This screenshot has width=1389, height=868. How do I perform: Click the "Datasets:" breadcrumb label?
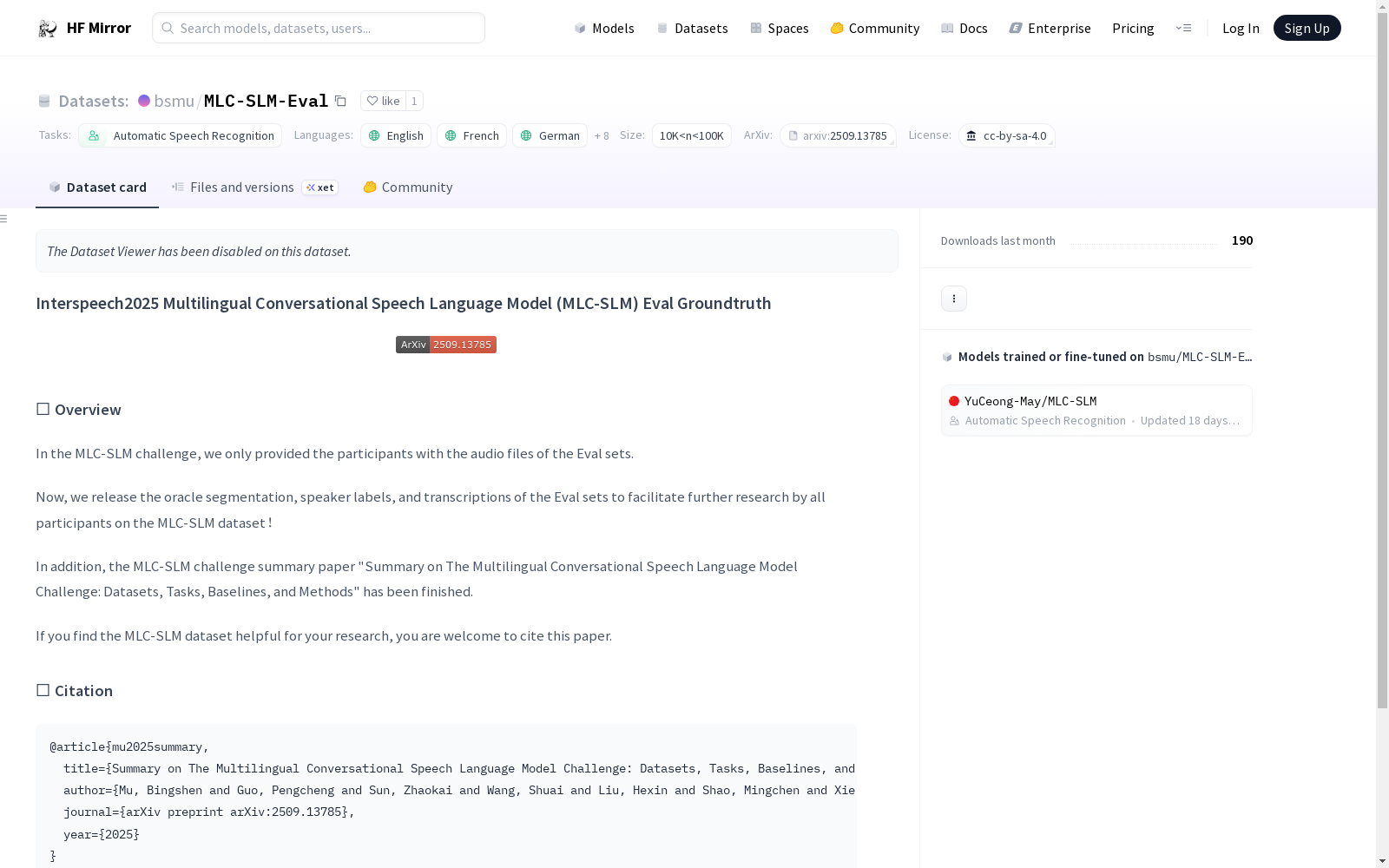coord(94,101)
